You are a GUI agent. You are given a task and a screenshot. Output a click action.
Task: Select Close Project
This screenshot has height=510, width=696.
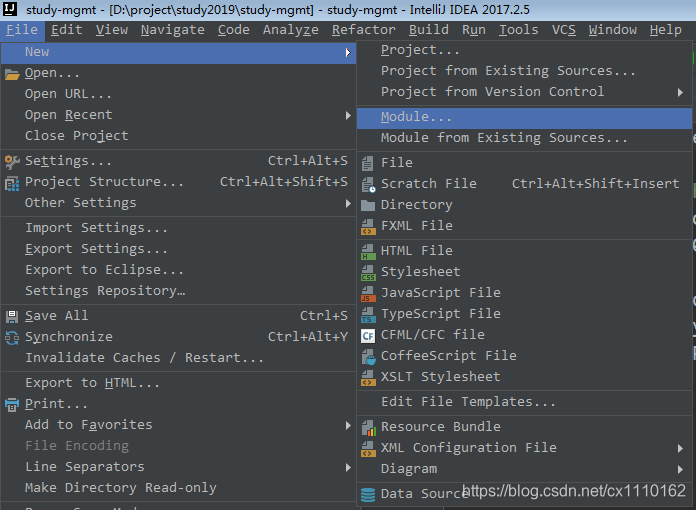178,136
